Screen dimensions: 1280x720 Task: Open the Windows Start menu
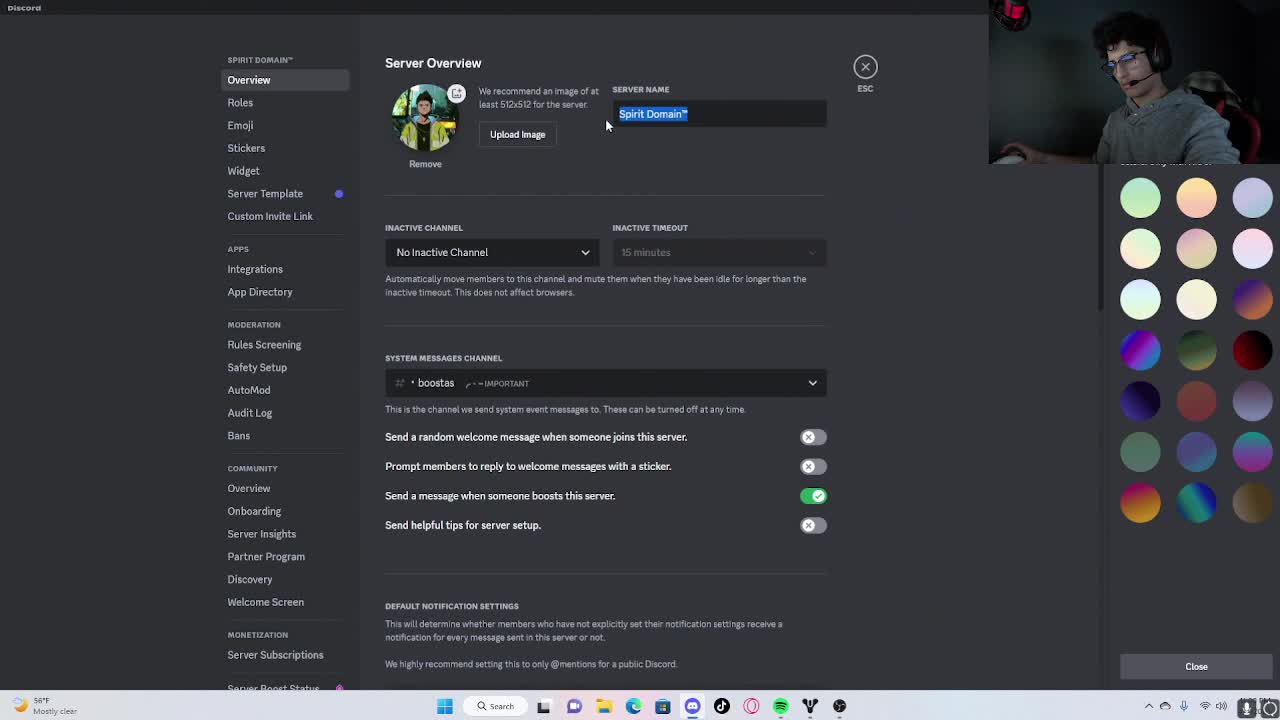pos(445,706)
